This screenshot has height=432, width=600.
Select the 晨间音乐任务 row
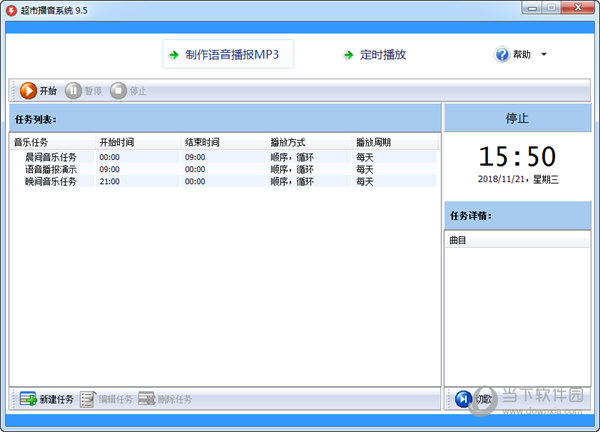click(50, 157)
